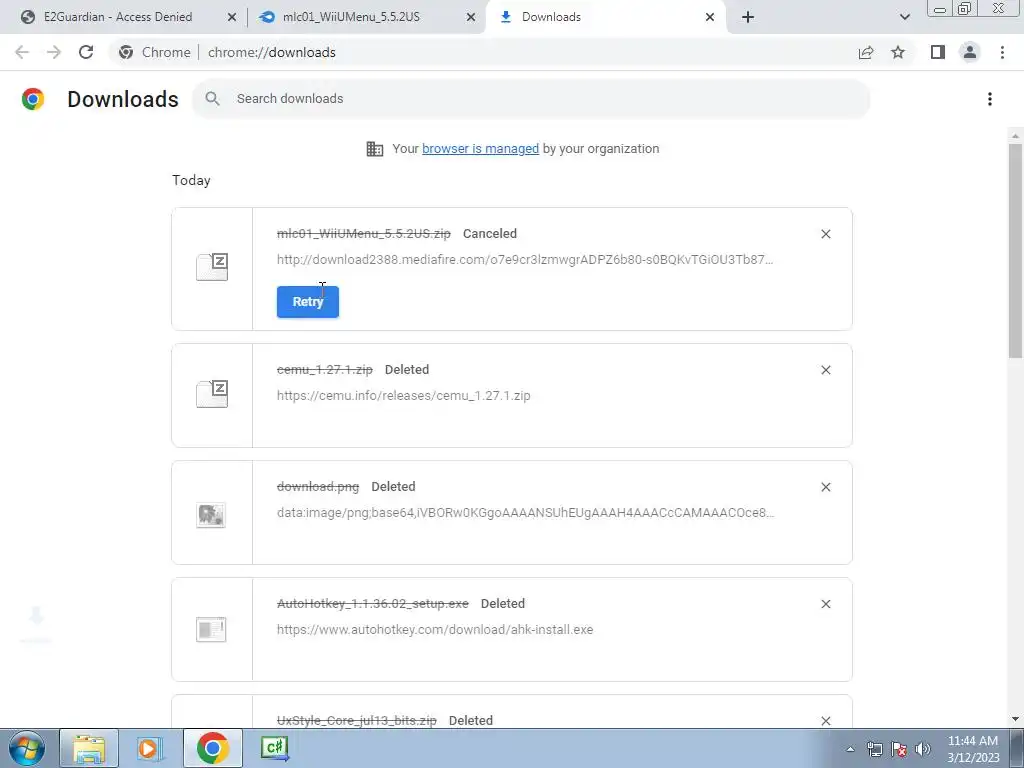Open a new tab with plus button

click(x=748, y=17)
